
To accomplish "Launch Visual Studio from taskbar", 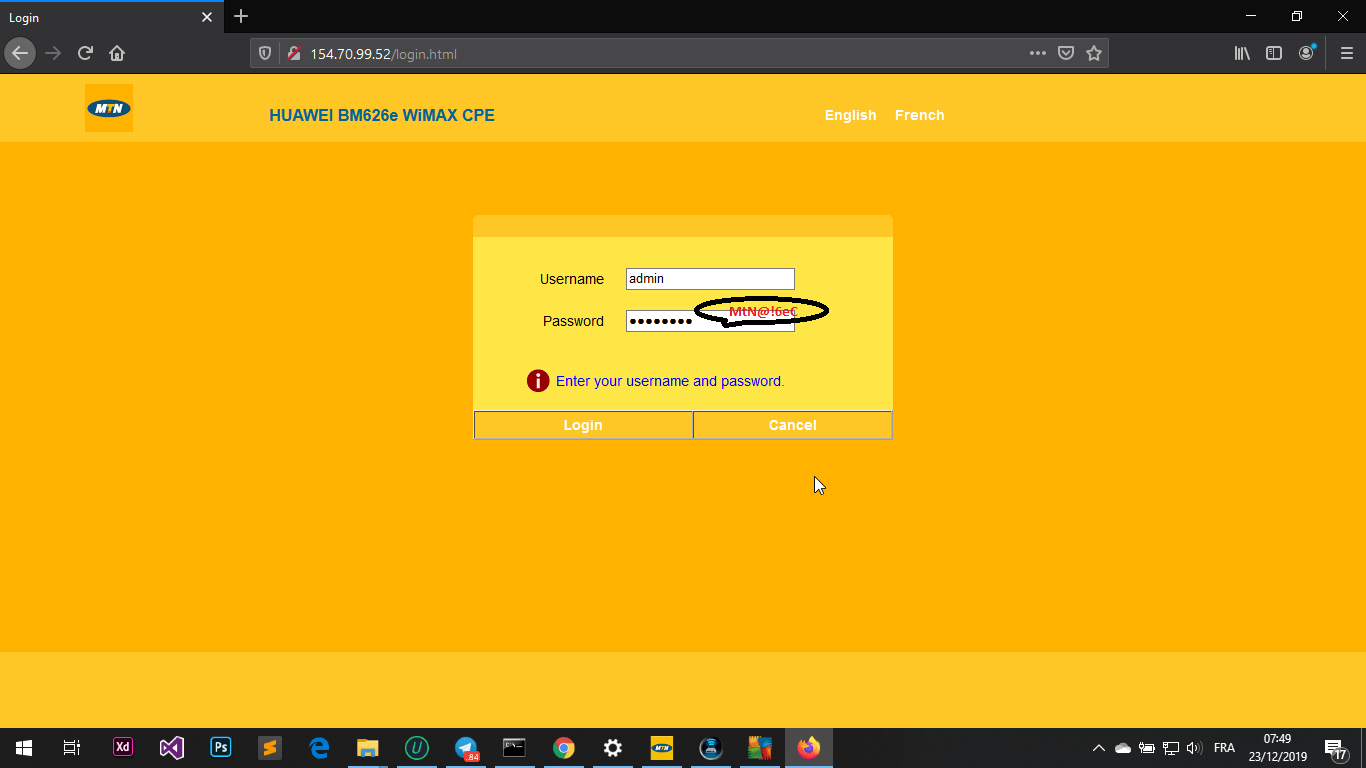I will [172, 748].
